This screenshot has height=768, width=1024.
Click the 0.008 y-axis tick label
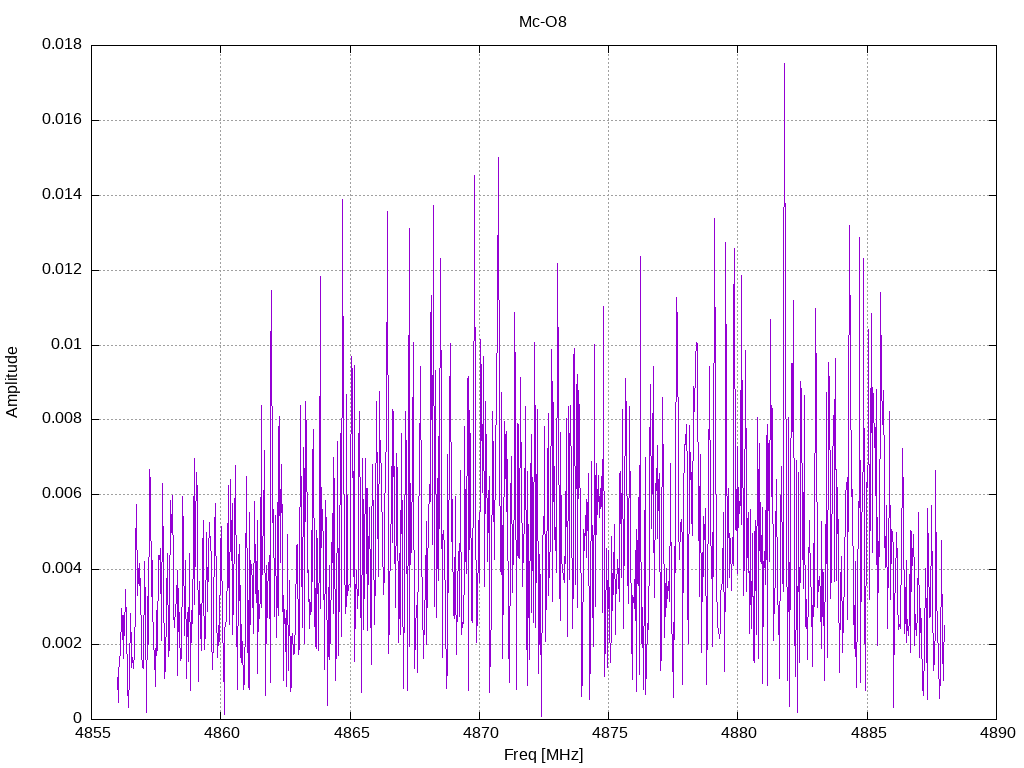pos(62,419)
